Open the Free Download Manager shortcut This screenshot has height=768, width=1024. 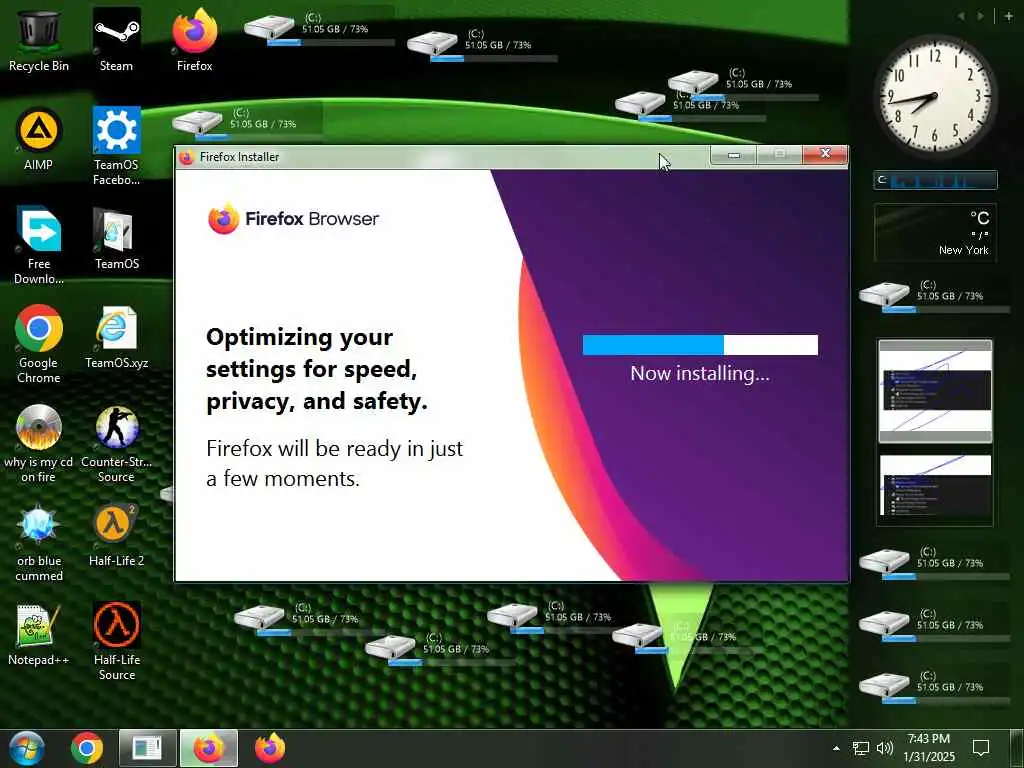point(39,246)
